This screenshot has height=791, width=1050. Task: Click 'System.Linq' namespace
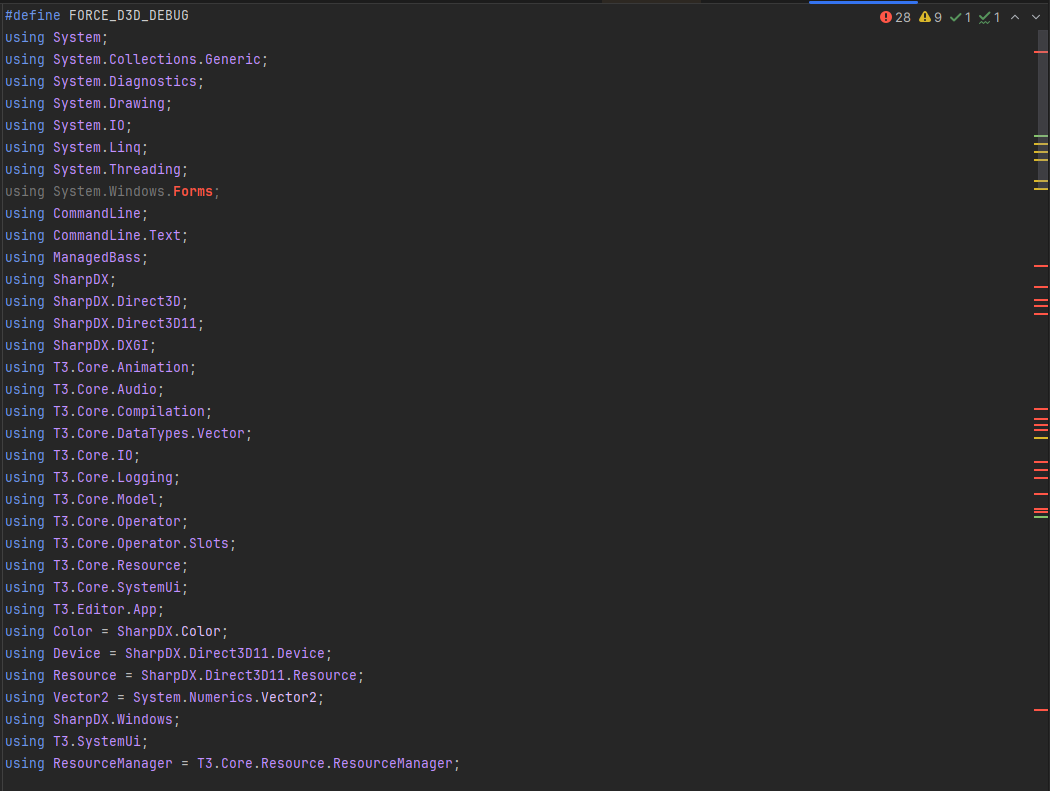click(x=96, y=147)
